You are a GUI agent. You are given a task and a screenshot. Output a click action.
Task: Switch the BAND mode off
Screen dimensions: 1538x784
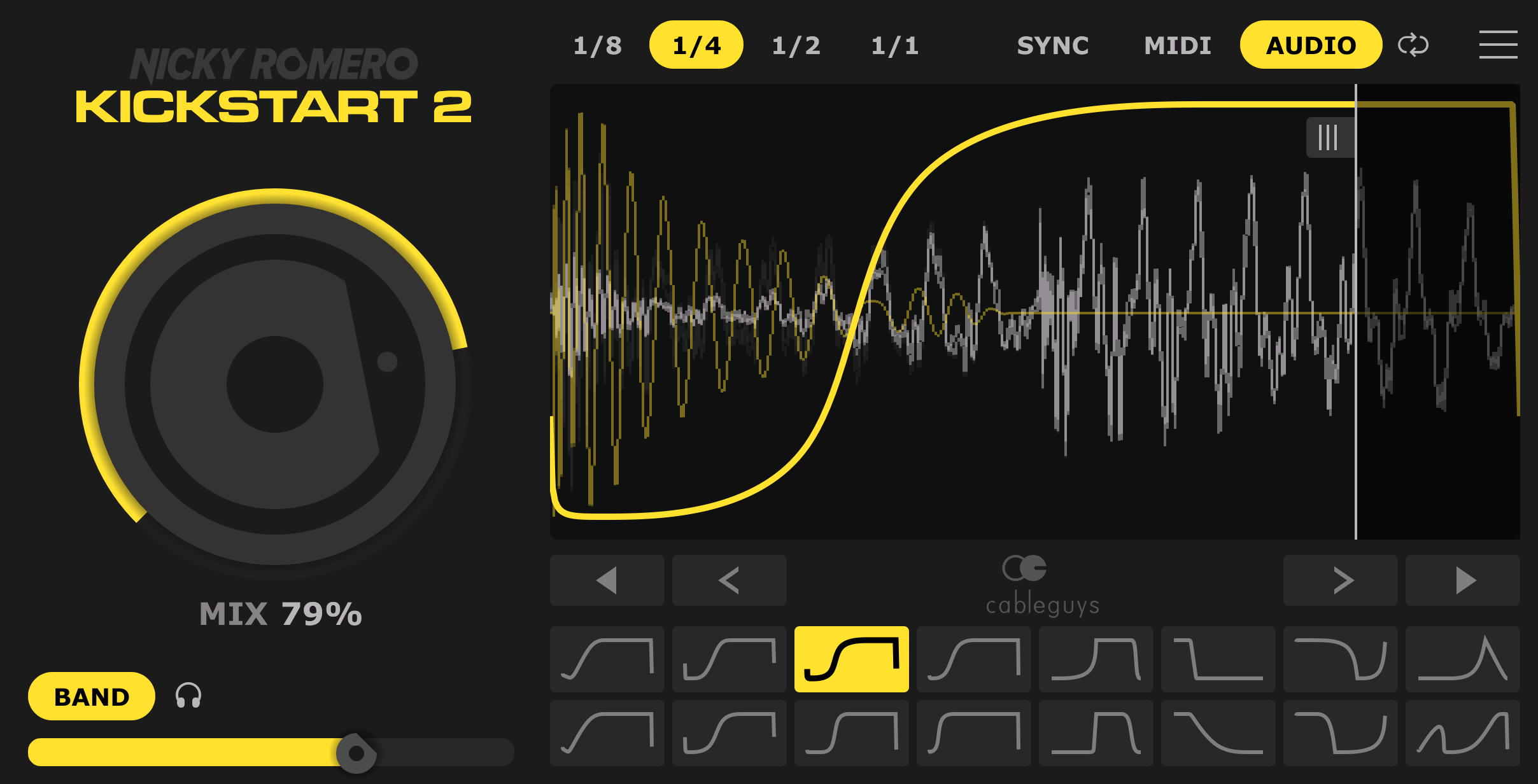pos(91,696)
